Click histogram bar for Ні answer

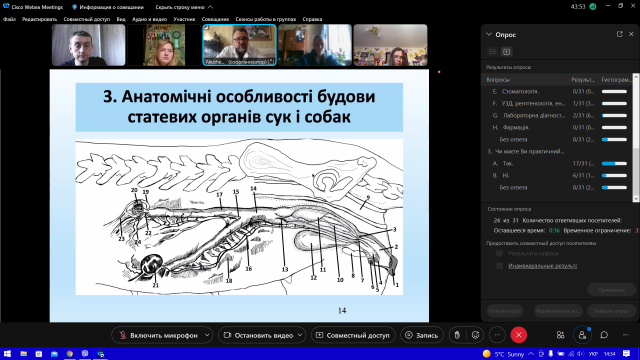point(614,176)
